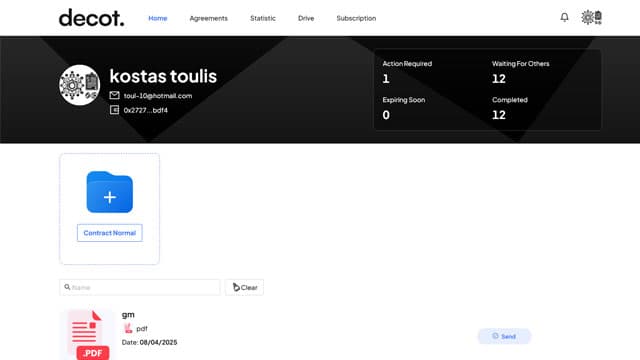This screenshot has width=640, height=360.
Task: Open the Subscription tab
Action: click(x=356, y=18)
